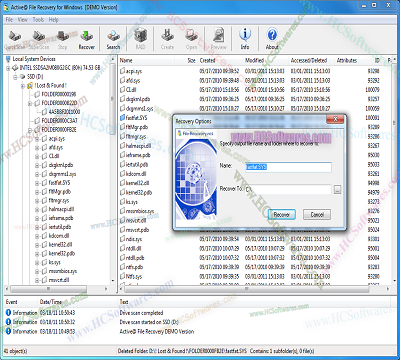Open the Help menu
Viewport: 400px width, 360px height.
pos(54,20)
